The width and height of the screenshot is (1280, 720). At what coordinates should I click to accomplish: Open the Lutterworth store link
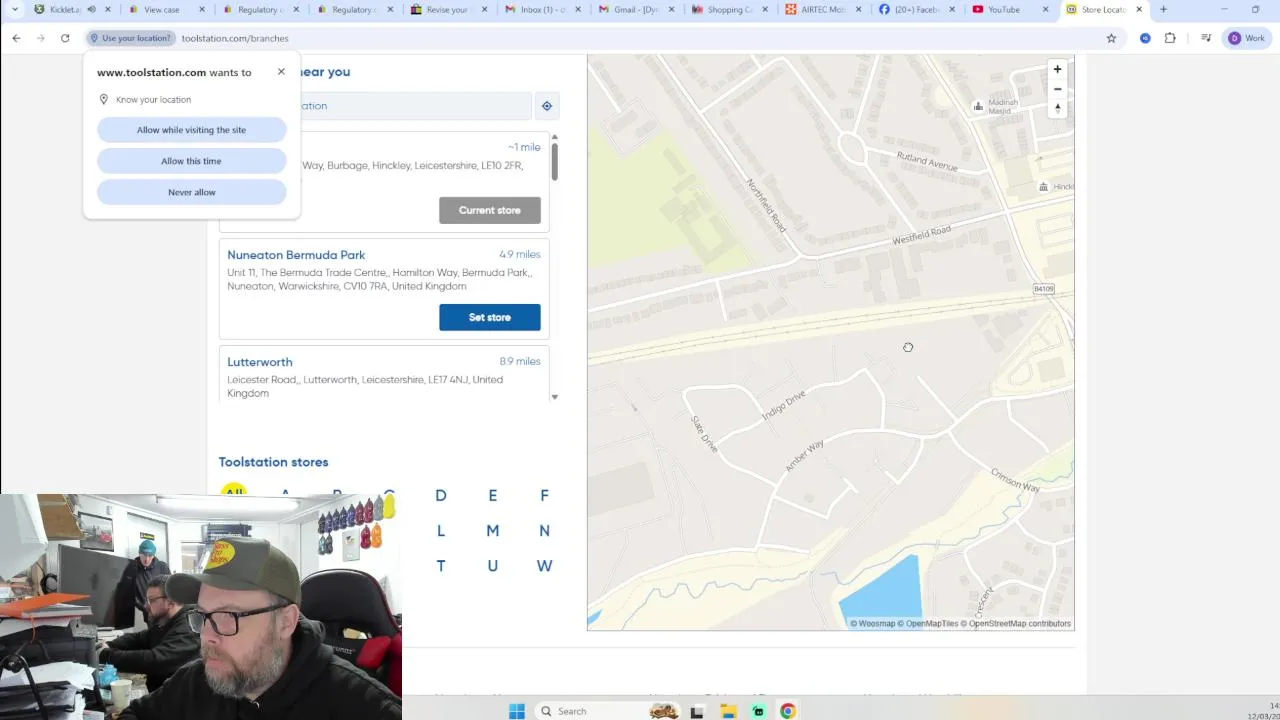coord(260,362)
